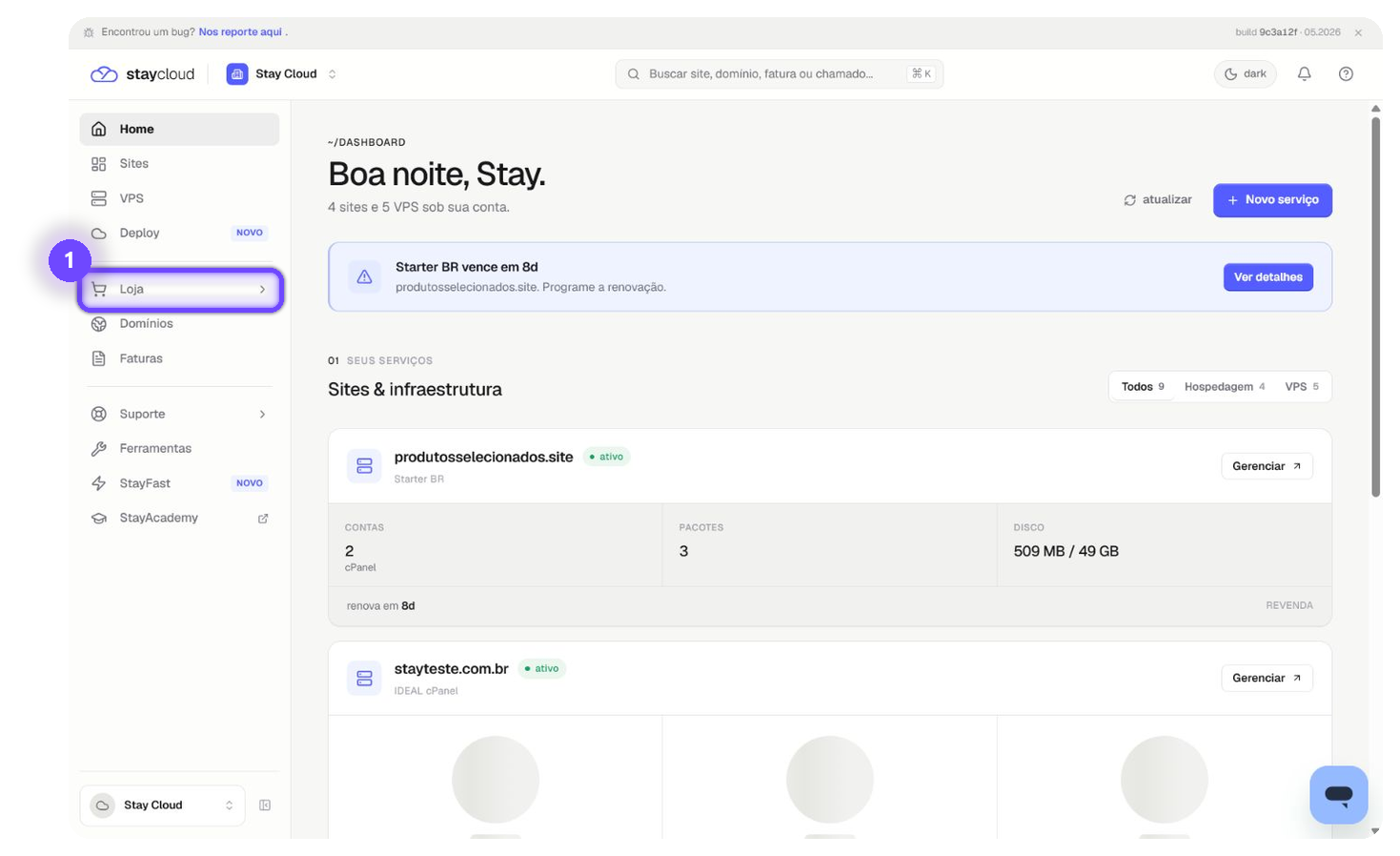The image size is (1400, 856).
Task: Open Sites in sidebar
Action: click(x=179, y=164)
